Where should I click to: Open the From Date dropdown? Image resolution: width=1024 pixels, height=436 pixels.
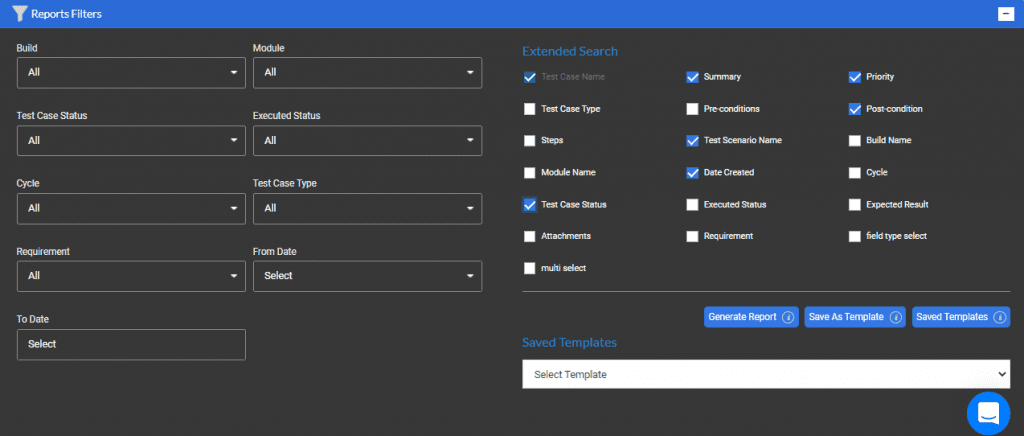tap(368, 276)
